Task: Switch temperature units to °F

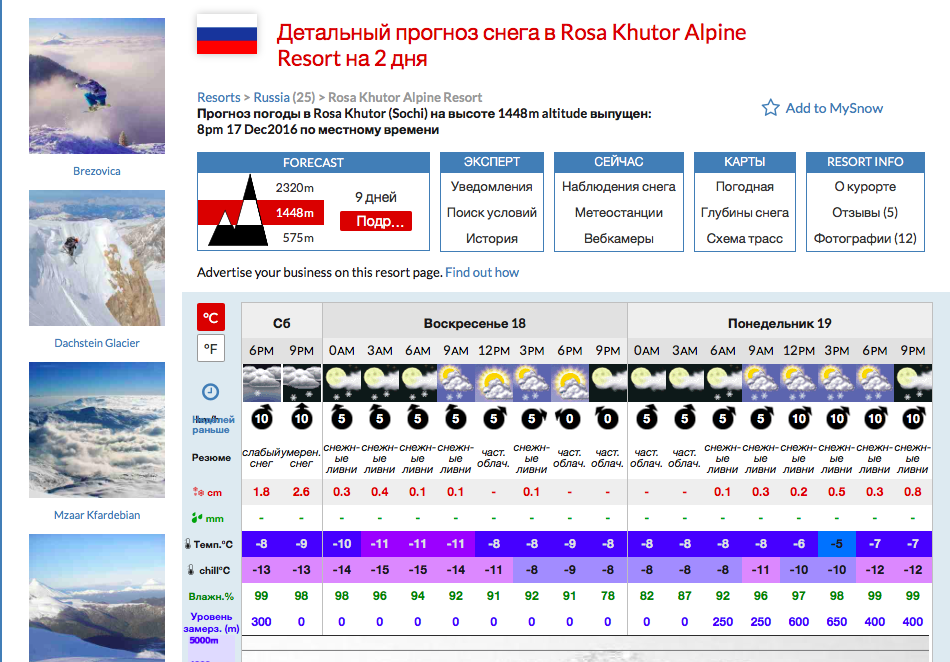Action: [211, 348]
